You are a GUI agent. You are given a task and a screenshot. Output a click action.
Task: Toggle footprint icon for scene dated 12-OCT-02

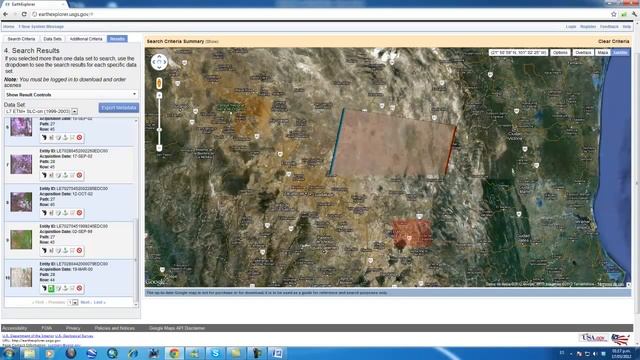click(x=44, y=213)
